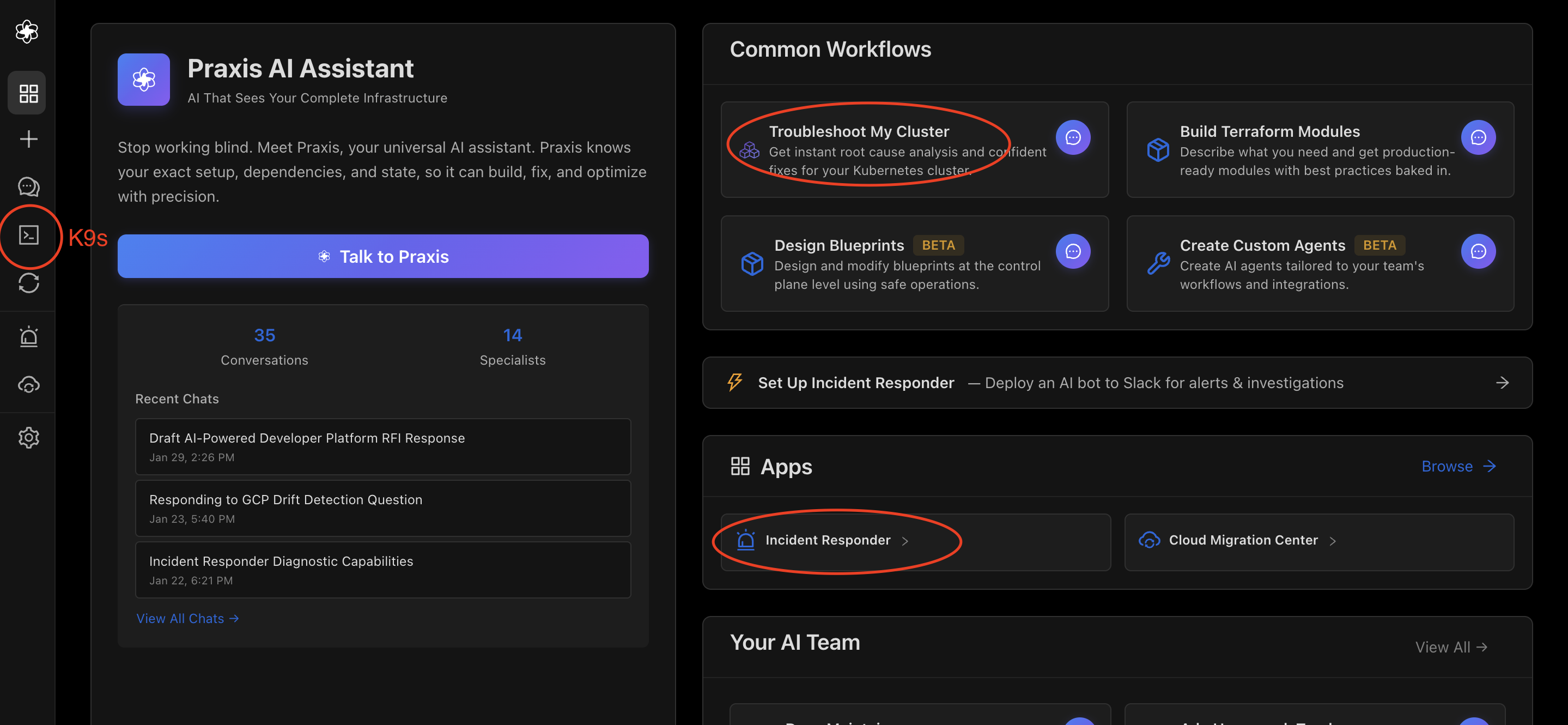Open the Browse apps link
The image size is (1568, 725).
[1458, 467]
